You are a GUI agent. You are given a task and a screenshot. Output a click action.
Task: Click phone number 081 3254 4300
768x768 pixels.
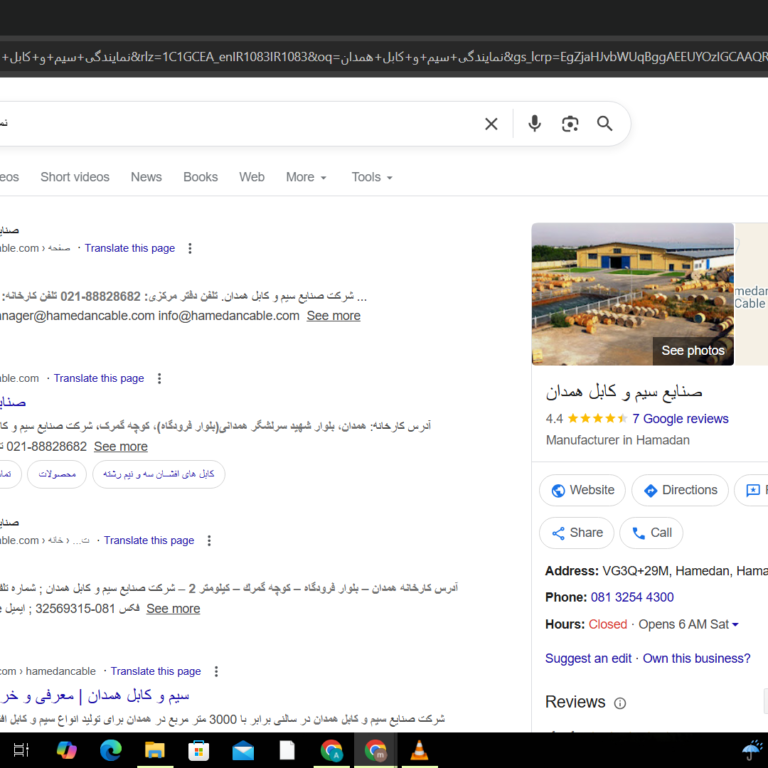632,598
